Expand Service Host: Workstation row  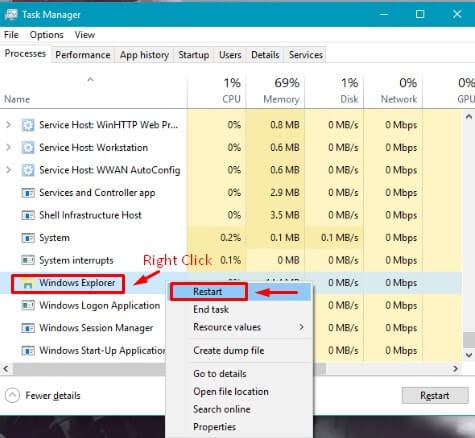tap(8, 147)
